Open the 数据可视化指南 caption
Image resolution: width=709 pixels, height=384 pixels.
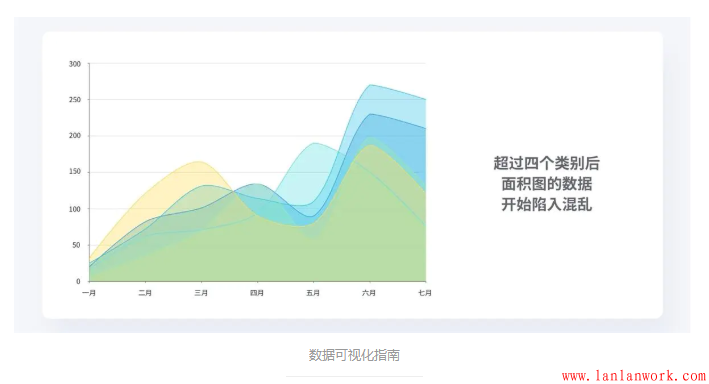354,355
